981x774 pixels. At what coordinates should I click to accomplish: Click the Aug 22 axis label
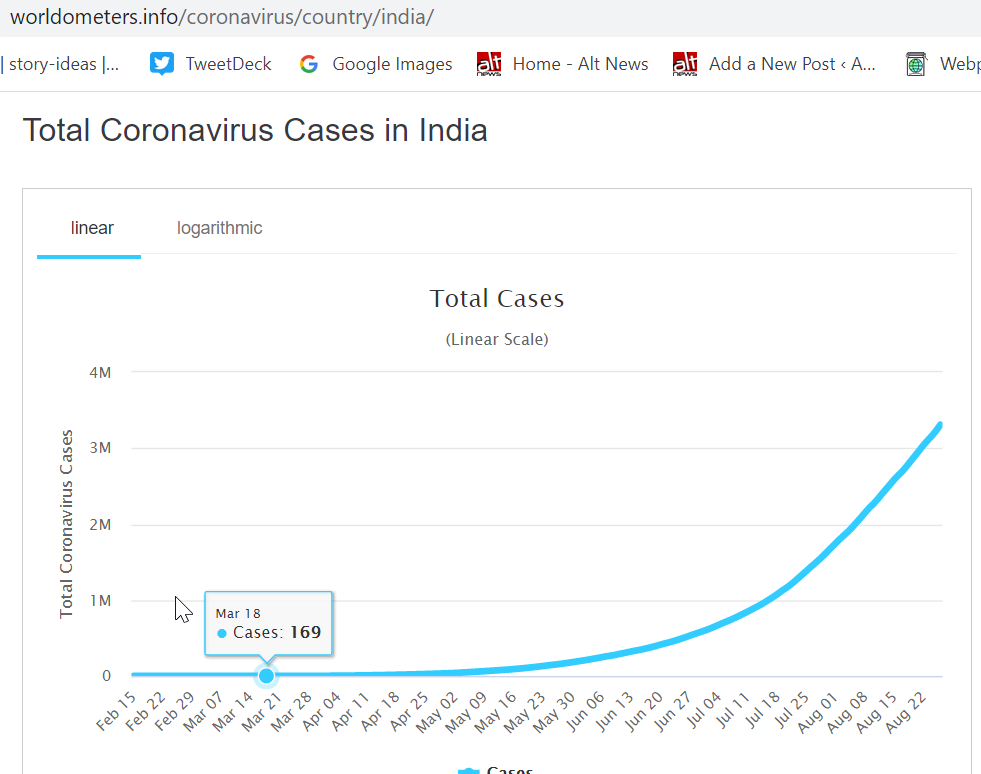click(x=906, y=712)
